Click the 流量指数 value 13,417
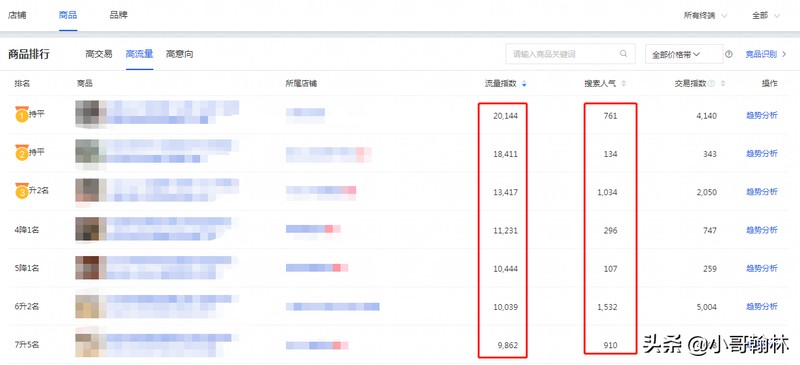The image size is (800, 365). (x=505, y=192)
